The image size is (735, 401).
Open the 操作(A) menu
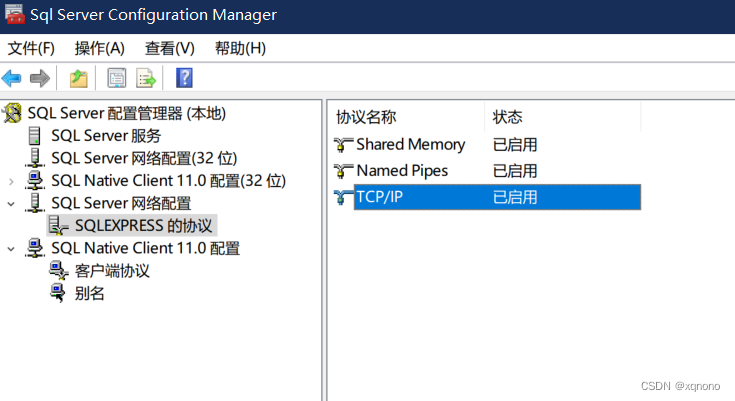pyautogui.click(x=99, y=48)
